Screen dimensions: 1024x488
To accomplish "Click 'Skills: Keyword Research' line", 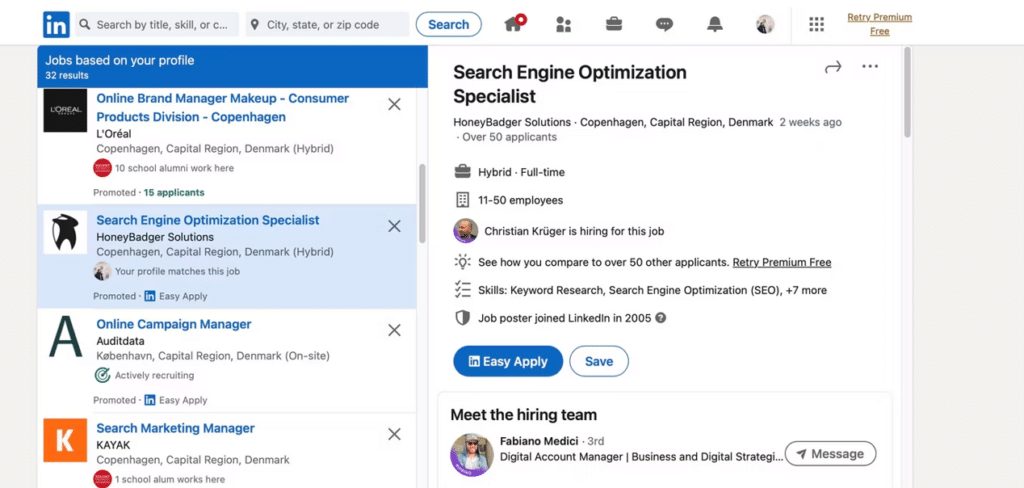I will tap(652, 290).
